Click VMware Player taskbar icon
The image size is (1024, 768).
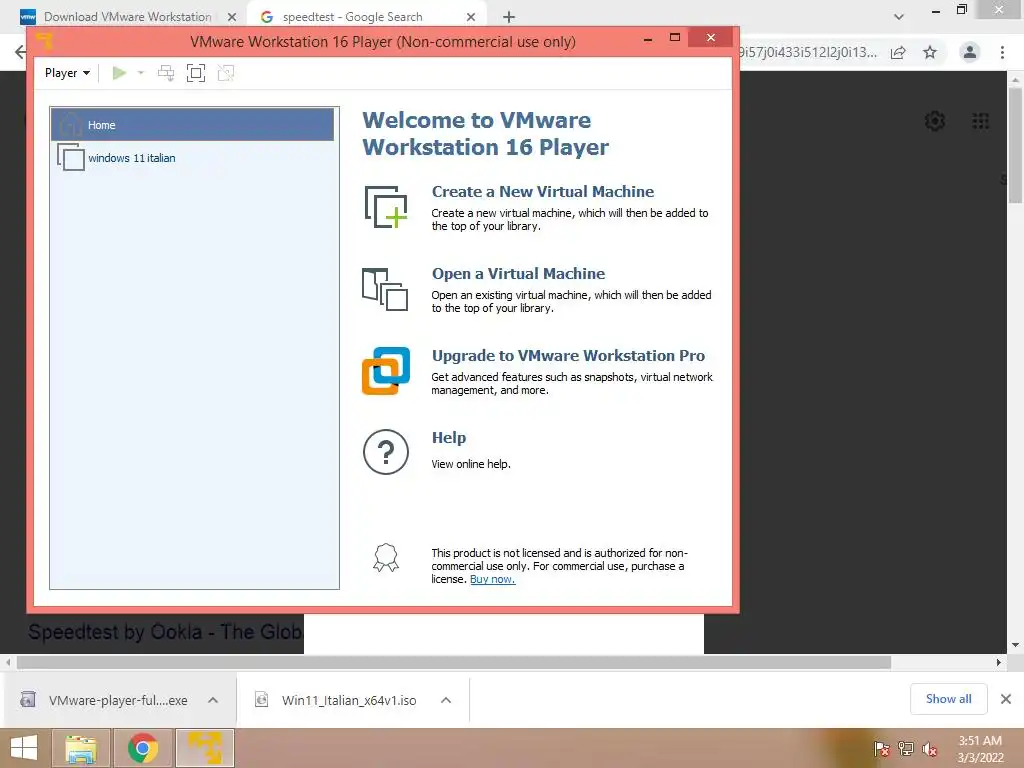204,748
